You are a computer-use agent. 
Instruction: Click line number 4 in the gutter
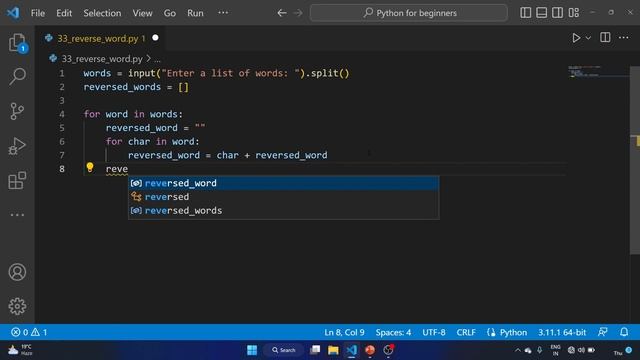(62, 114)
